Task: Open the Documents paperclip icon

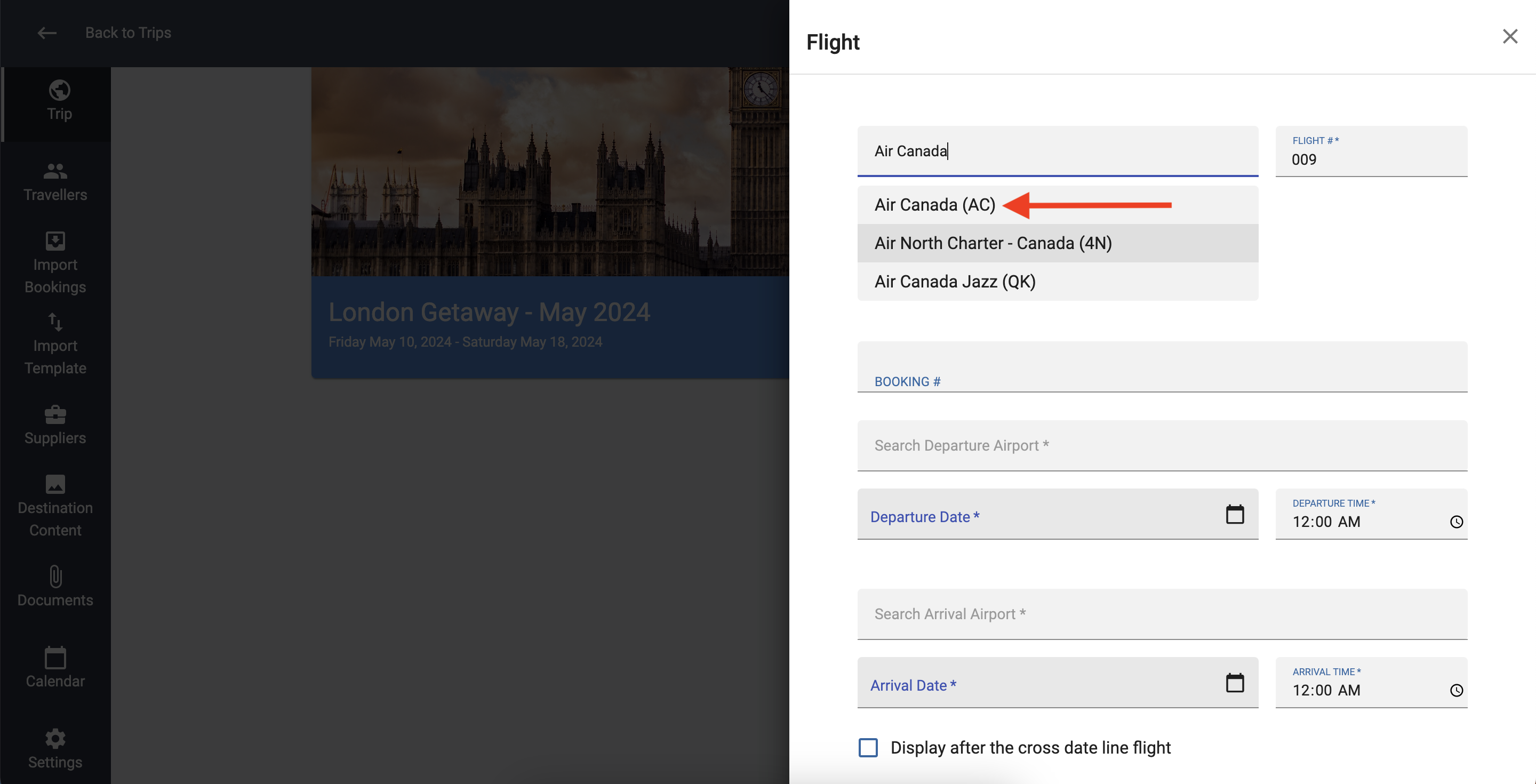Action: (x=55, y=577)
